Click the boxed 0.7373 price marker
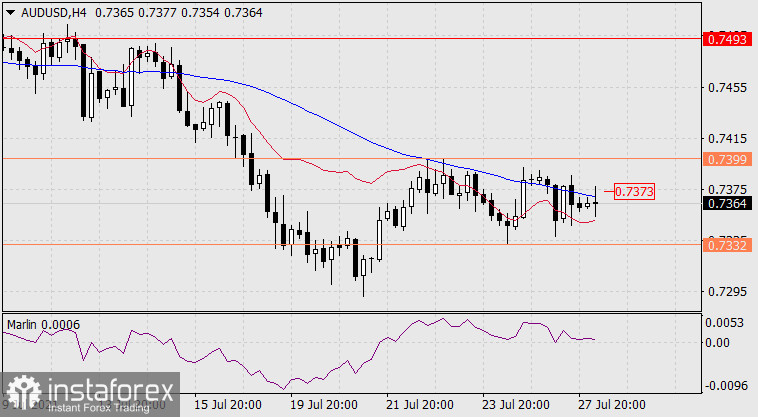This screenshot has width=758, height=417. [634, 191]
